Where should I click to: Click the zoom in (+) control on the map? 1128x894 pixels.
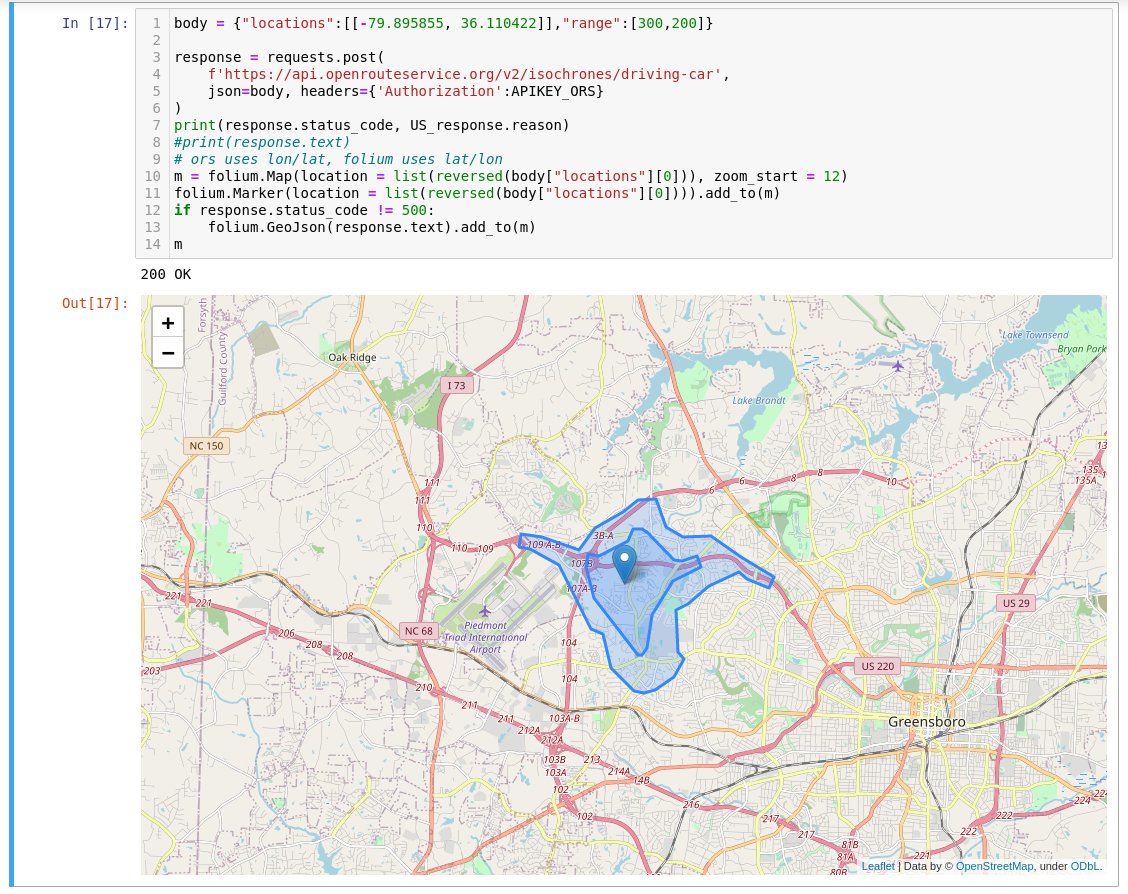(x=167, y=323)
